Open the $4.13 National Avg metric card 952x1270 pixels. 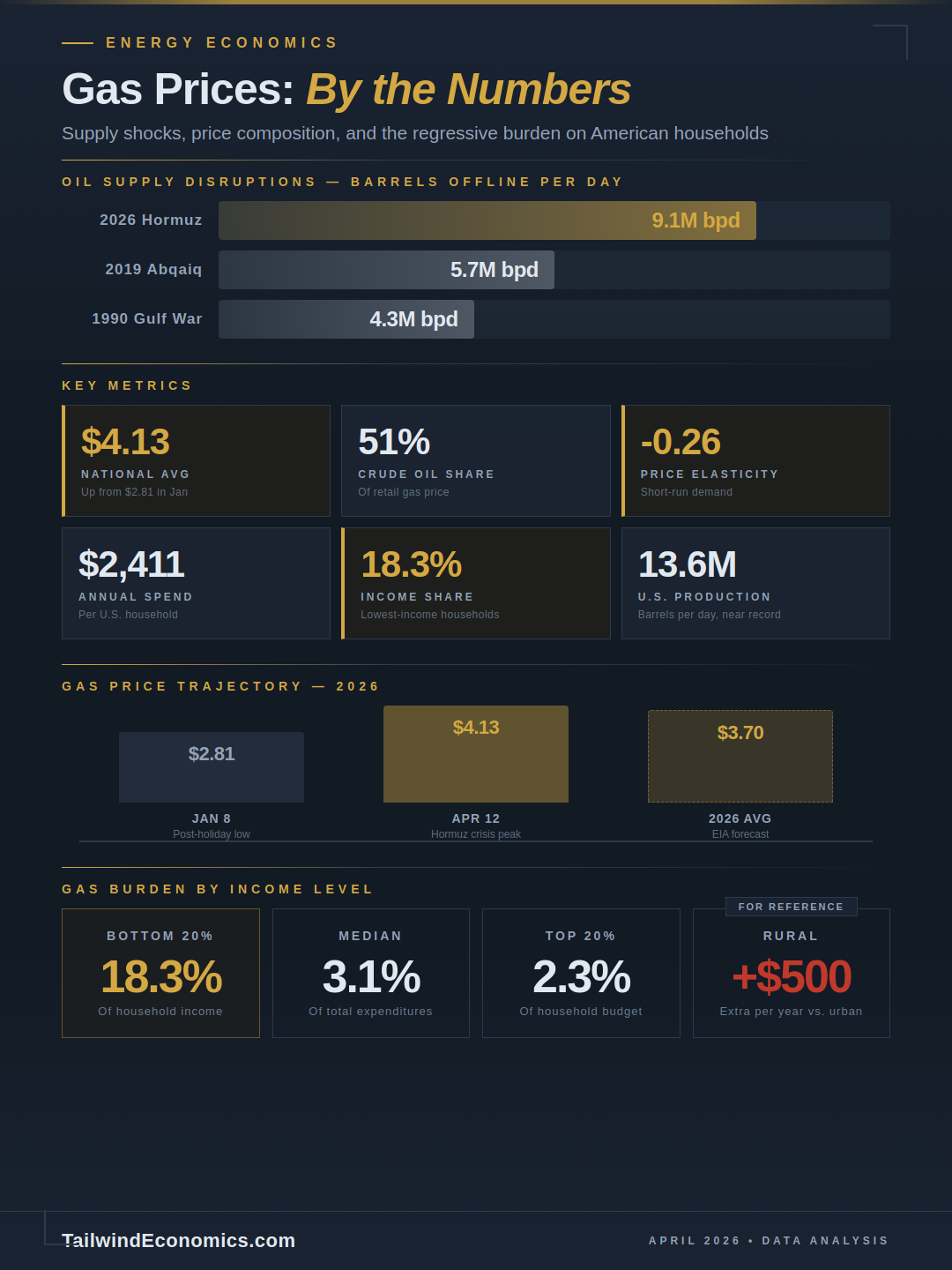196,460
